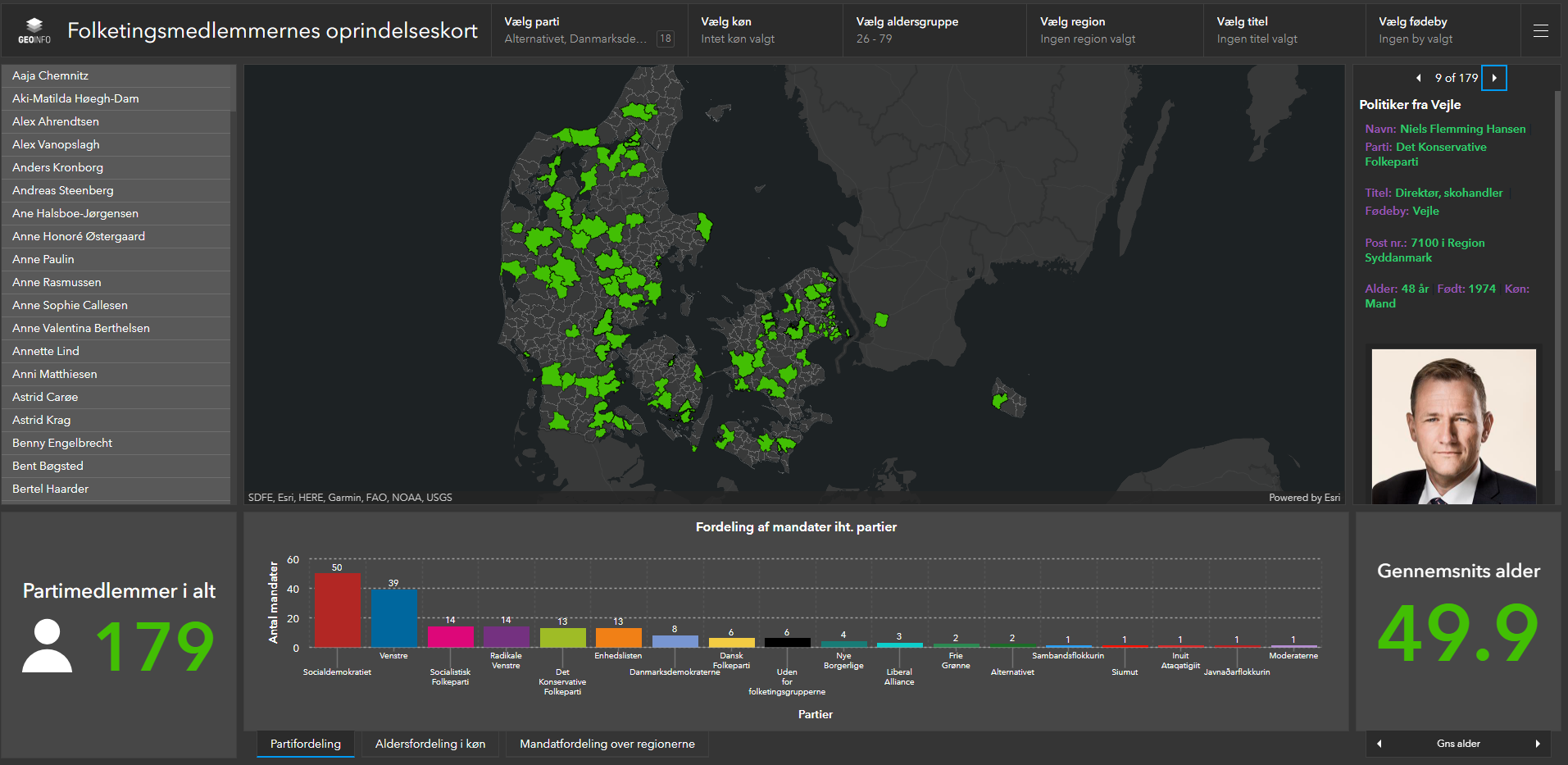The width and height of the screenshot is (1568, 765).
Task: Select Astrid Krag from member list
Action: click(x=42, y=420)
